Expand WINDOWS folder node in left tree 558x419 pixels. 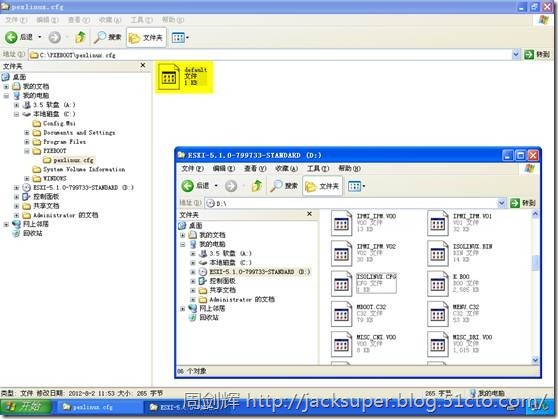[27, 178]
